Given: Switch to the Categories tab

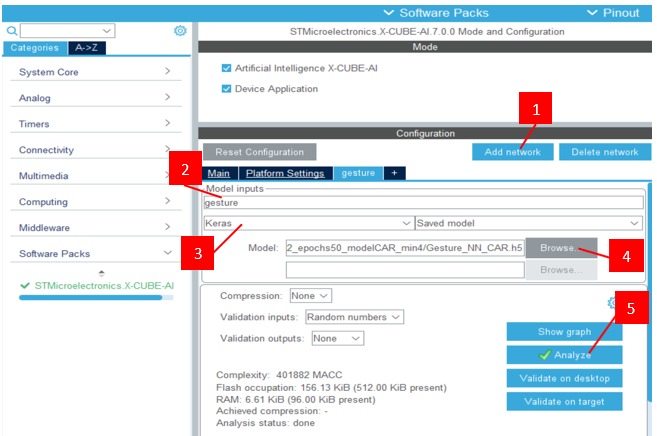Looking at the screenshot, I should click(x=35, y=48).
